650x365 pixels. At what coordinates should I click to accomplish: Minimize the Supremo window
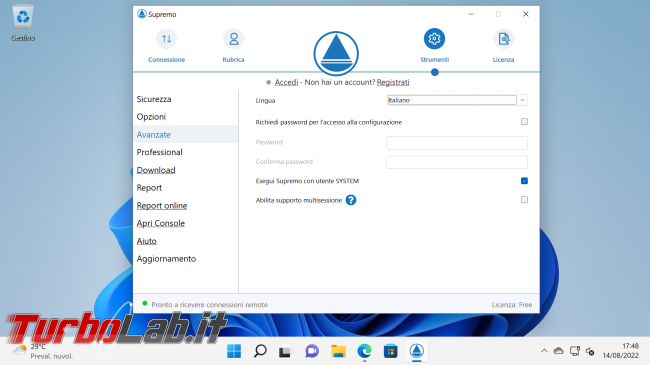471,14
